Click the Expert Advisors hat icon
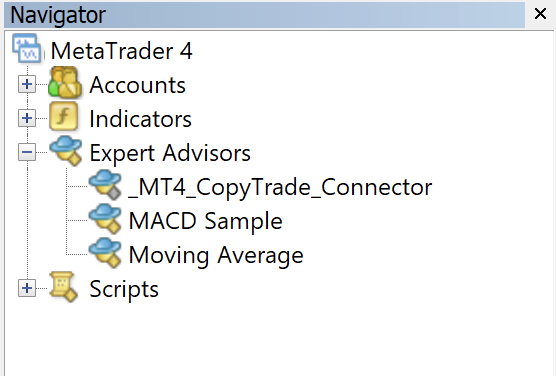 point(66,150)
